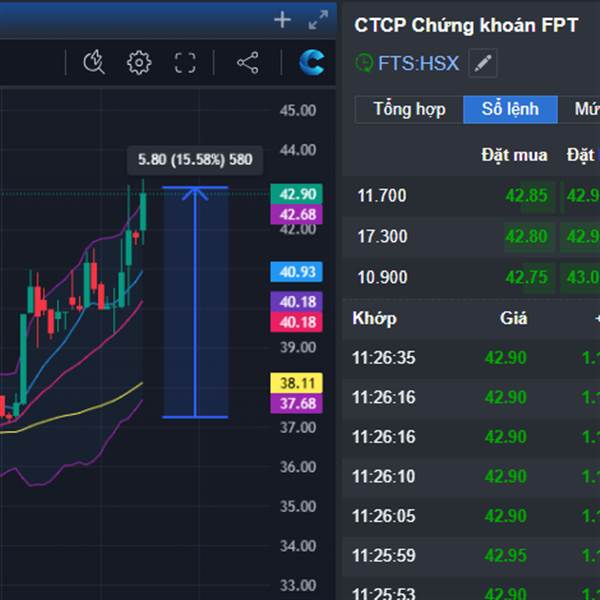Click bid volume 10.900
Image resolution: width=600 pixels, height=600 pixels.
[382, 277]
